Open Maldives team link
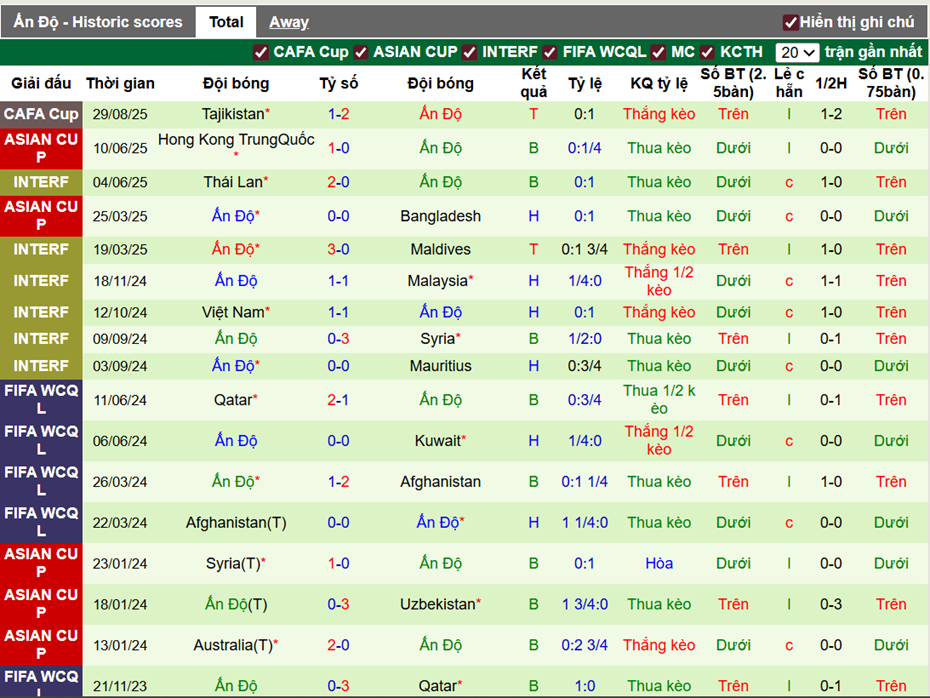930x698 pixels. point(440,249)
